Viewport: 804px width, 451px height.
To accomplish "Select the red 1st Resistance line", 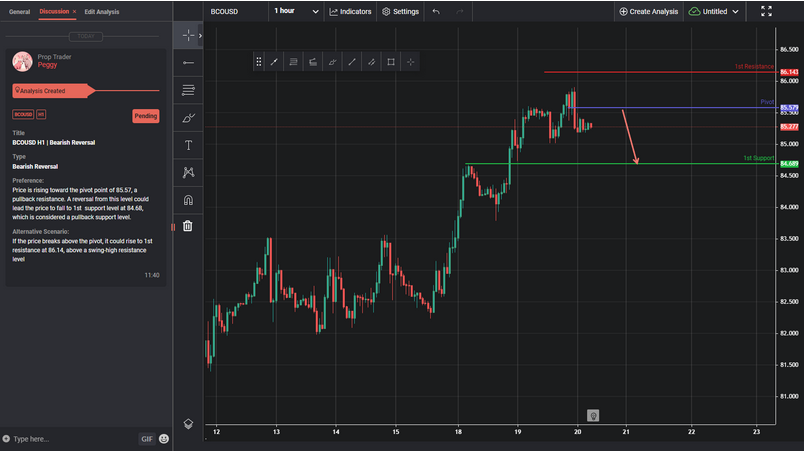I will (659, 72).
